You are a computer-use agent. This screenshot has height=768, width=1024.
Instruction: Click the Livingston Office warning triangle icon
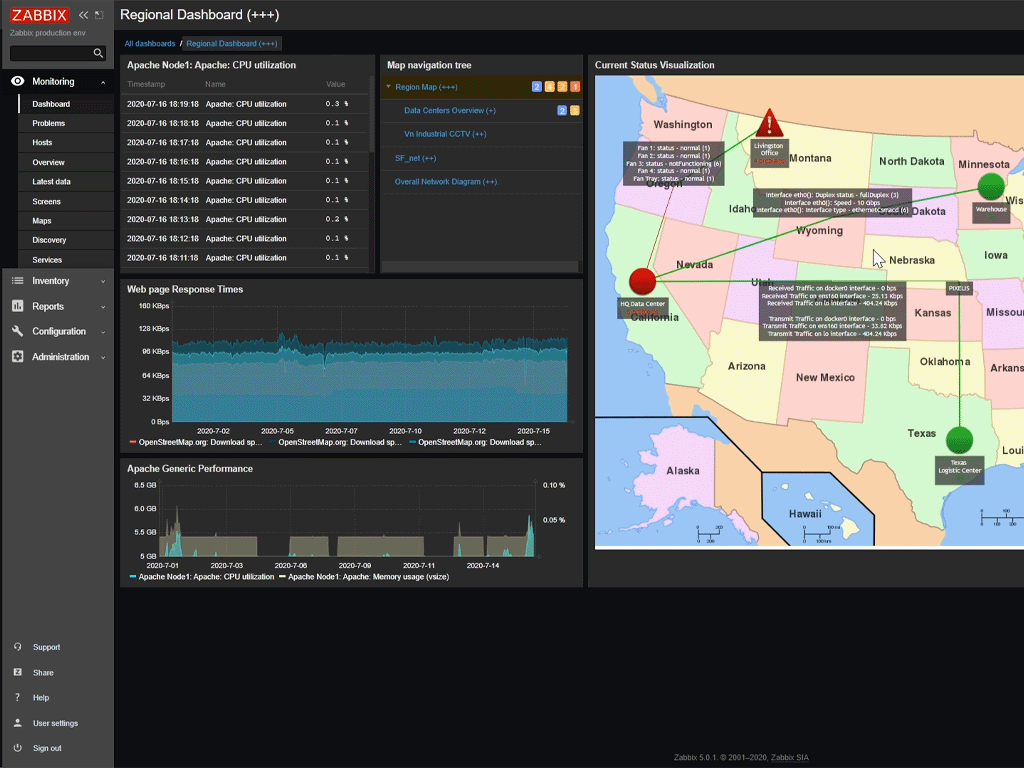769,123
